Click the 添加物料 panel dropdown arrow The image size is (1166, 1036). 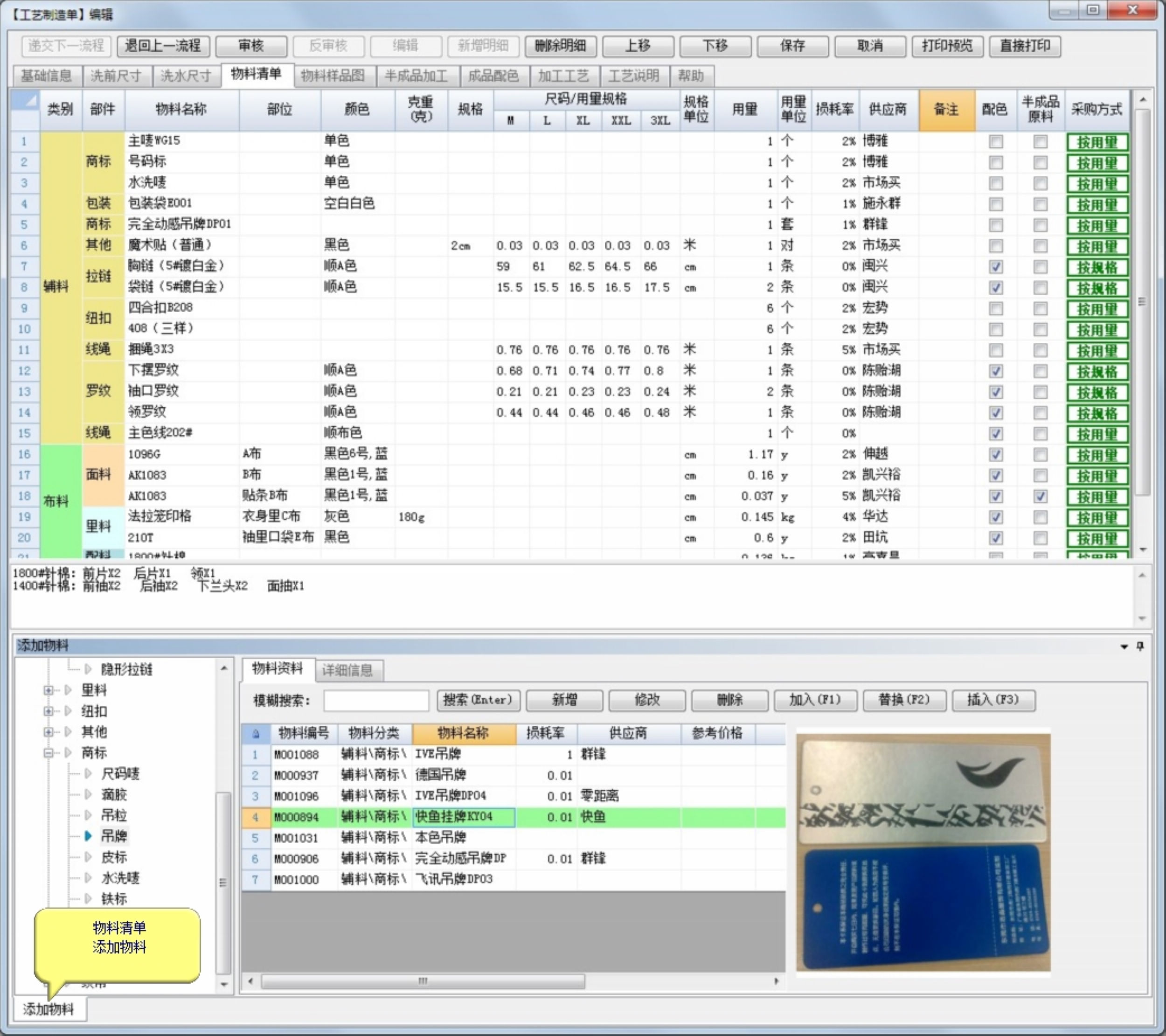1124,647
